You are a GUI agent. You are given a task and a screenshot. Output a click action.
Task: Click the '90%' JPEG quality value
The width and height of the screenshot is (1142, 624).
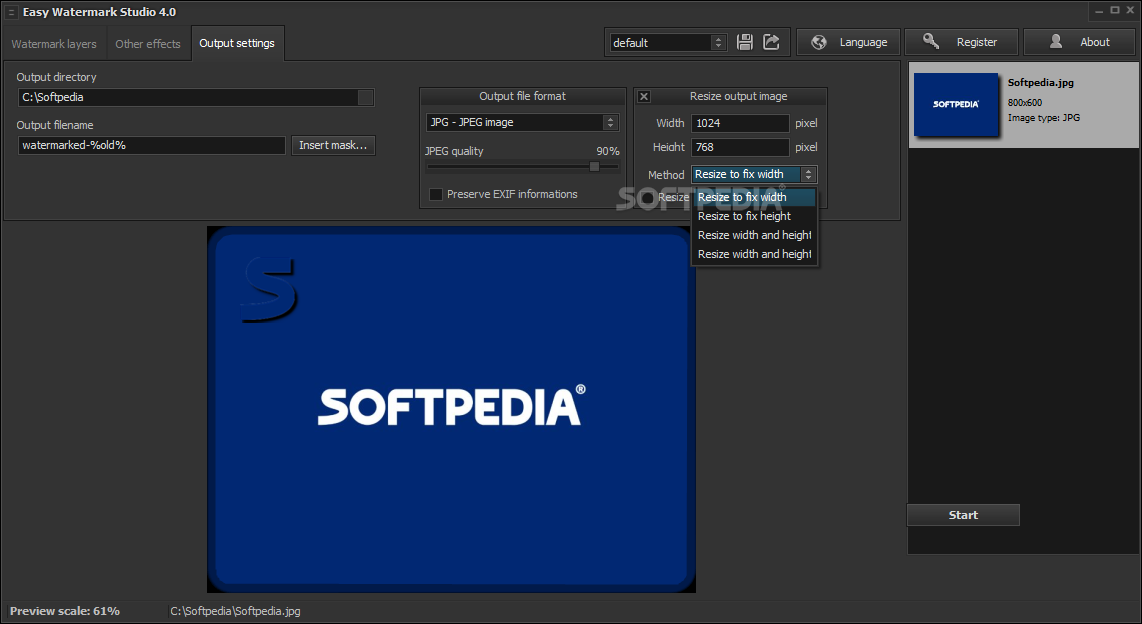tap(607, 151)
